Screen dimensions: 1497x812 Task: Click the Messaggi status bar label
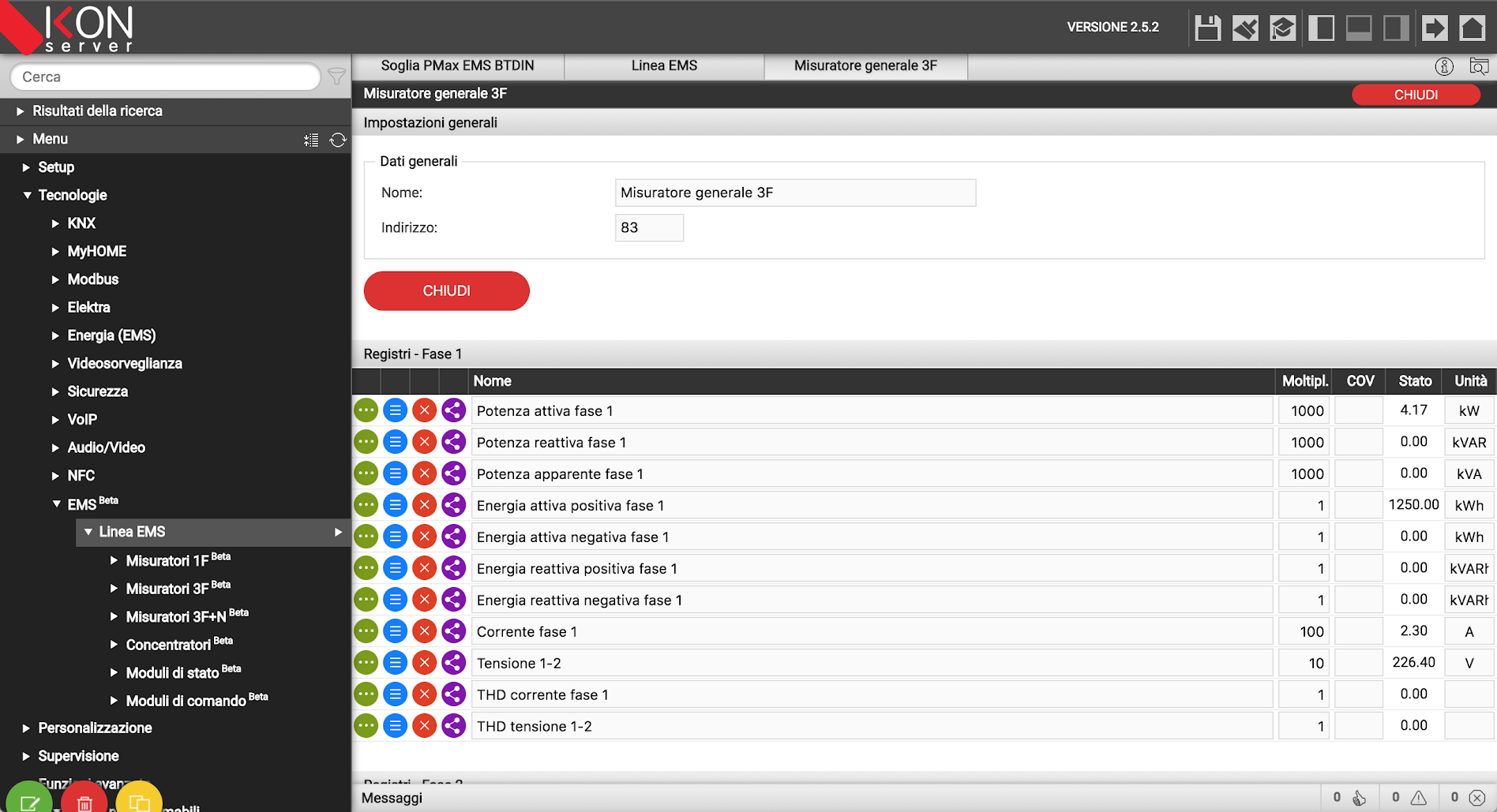click(392, 798)
